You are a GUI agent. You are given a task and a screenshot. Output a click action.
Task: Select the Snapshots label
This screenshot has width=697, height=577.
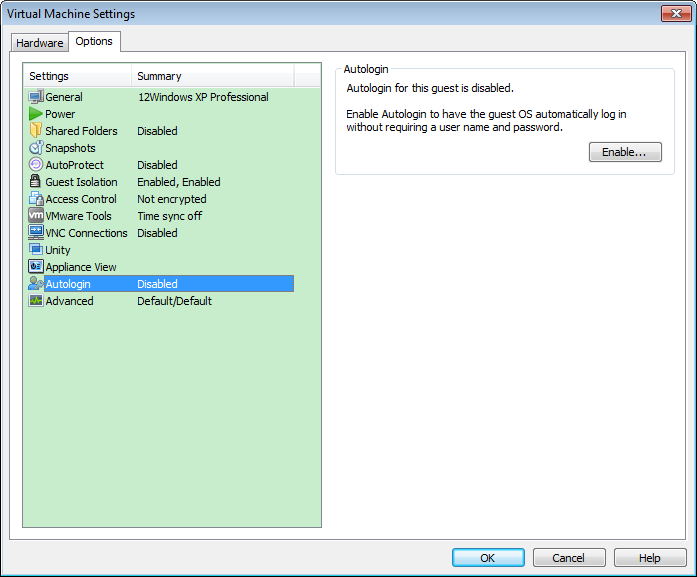click(x=70, y=148)
